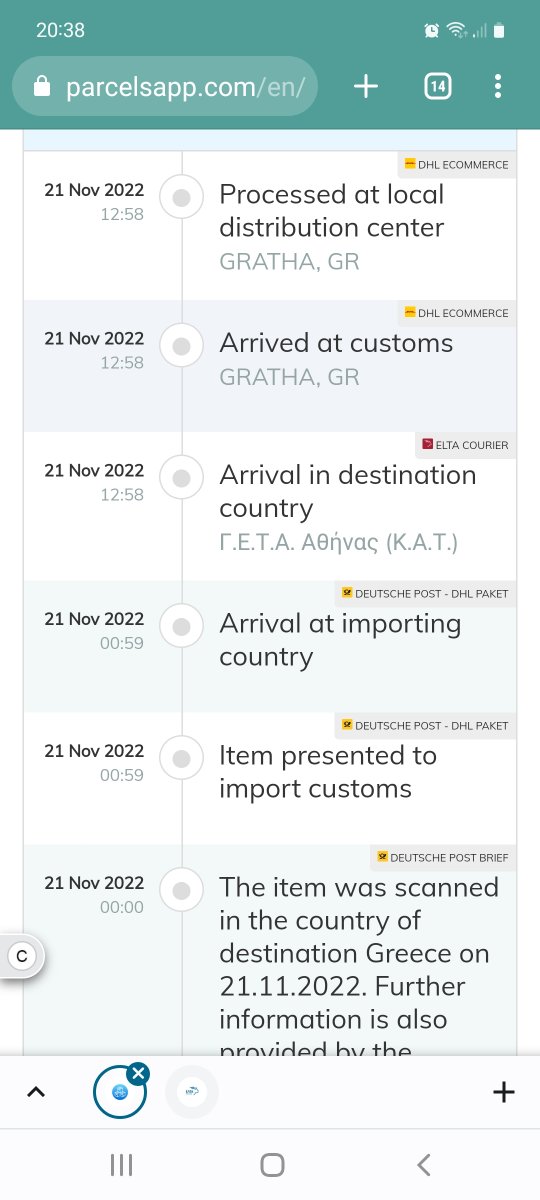Switch to the second tab thumbnail

(192, 1092)
